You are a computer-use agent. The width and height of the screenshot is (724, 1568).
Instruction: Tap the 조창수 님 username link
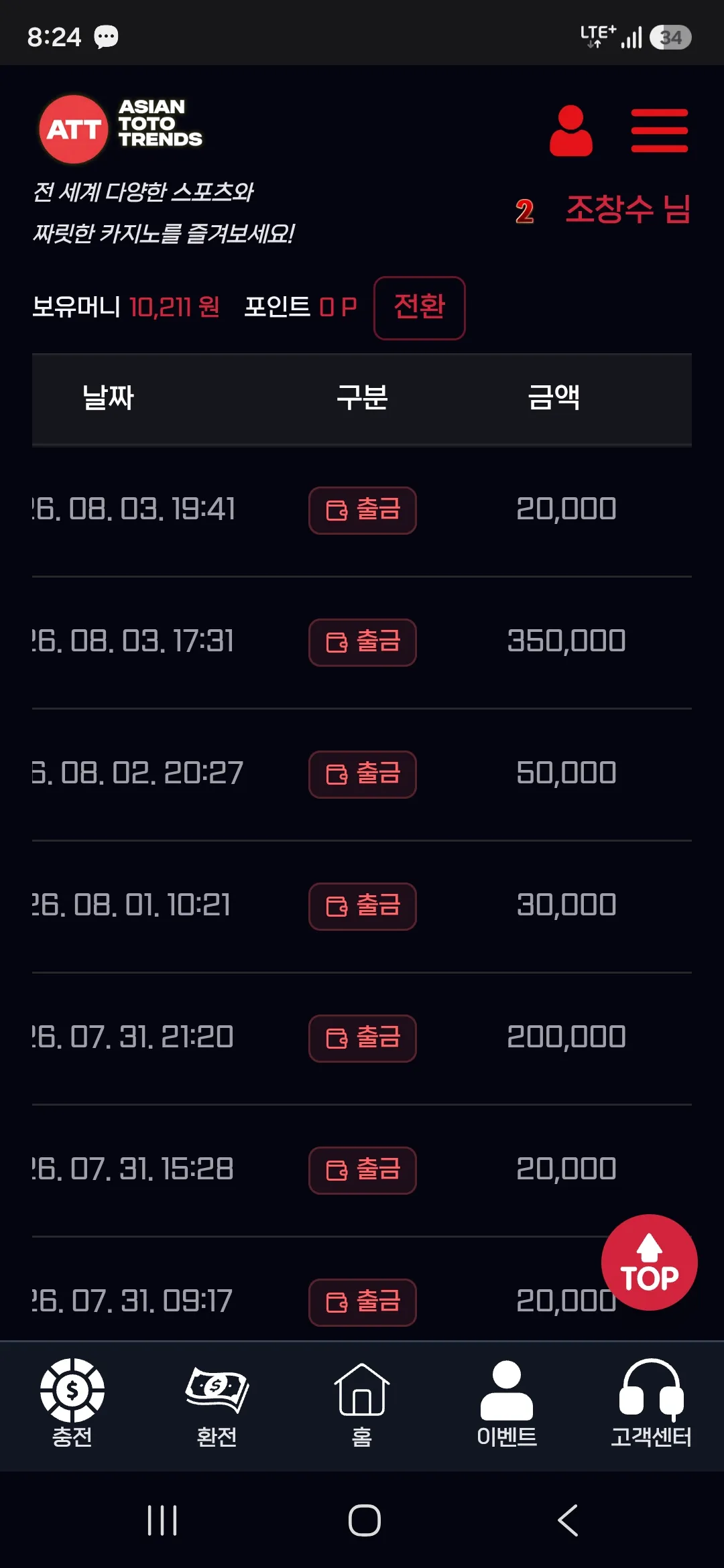tap(628, 209)
